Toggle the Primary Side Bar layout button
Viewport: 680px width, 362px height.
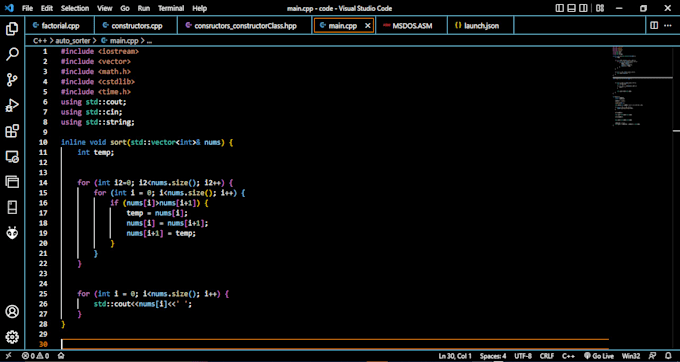click(x=560, y=8)
